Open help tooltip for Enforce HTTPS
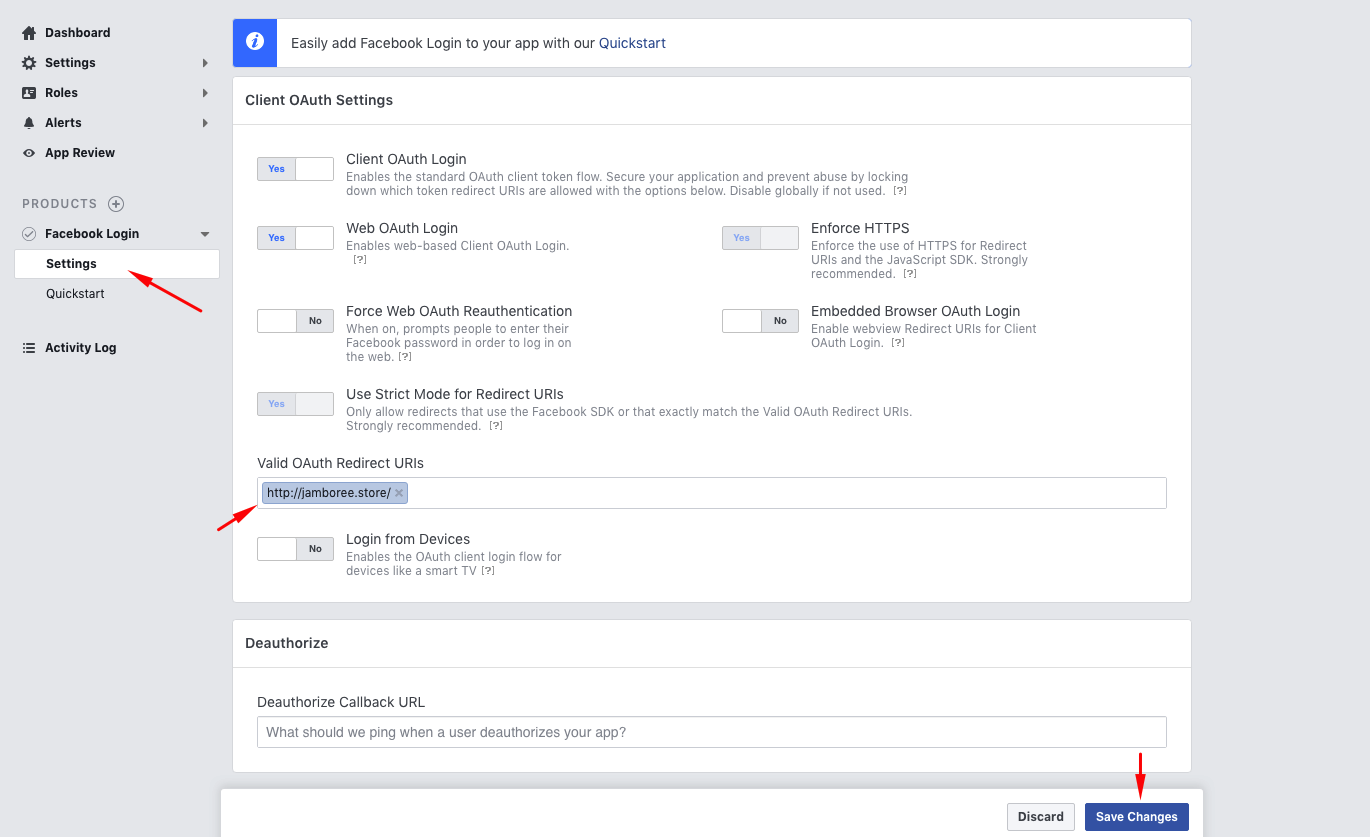Screen dimensions: 1370x837 pyautogui.click(x=910, y=274)
